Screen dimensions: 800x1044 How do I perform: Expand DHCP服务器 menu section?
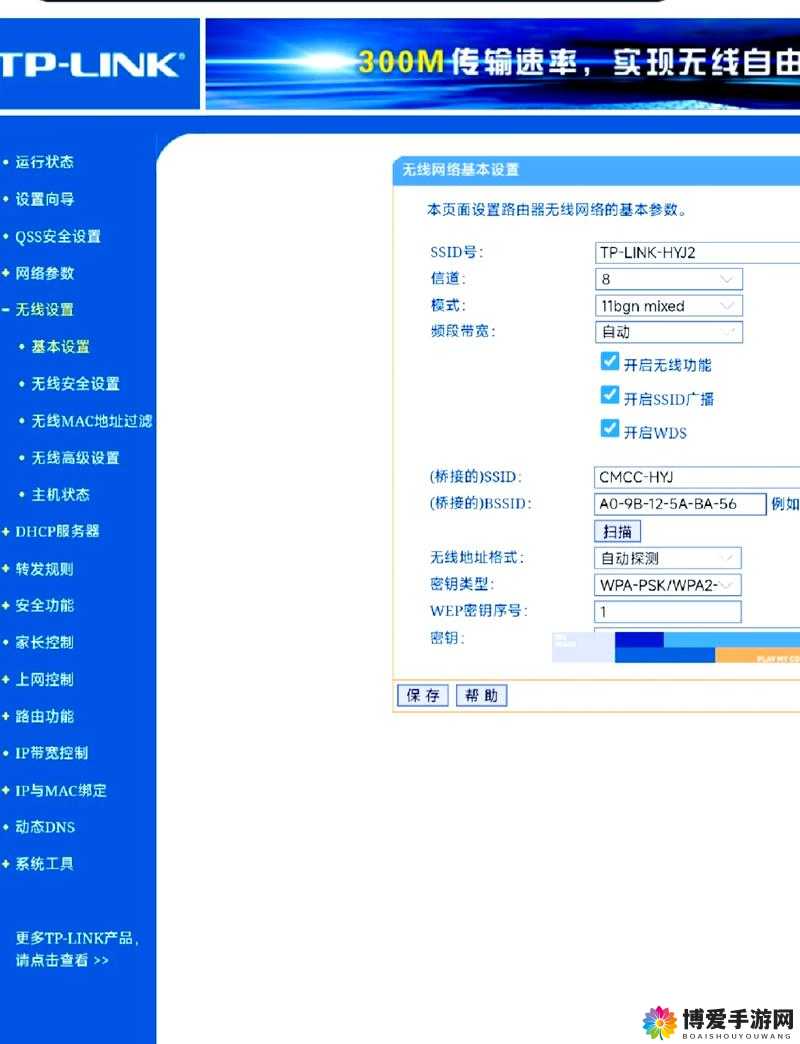57,531
